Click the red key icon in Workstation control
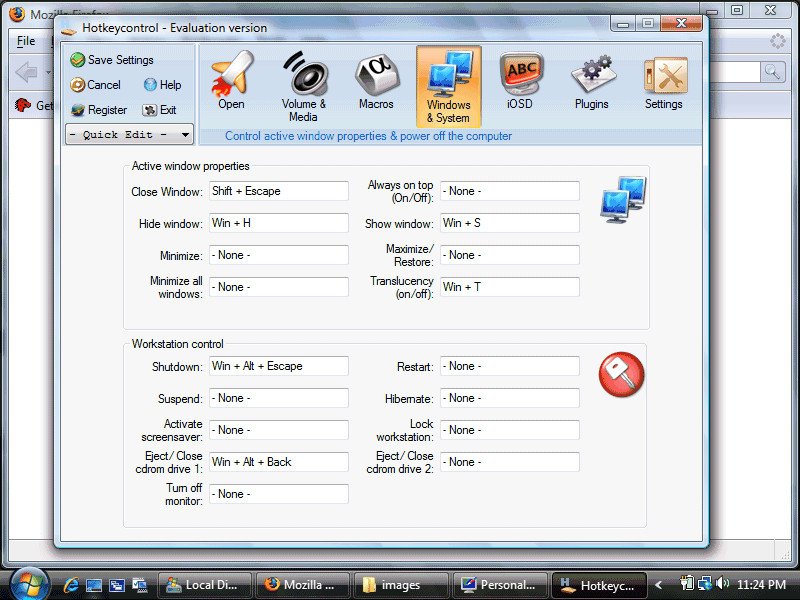 coord(621,374)
